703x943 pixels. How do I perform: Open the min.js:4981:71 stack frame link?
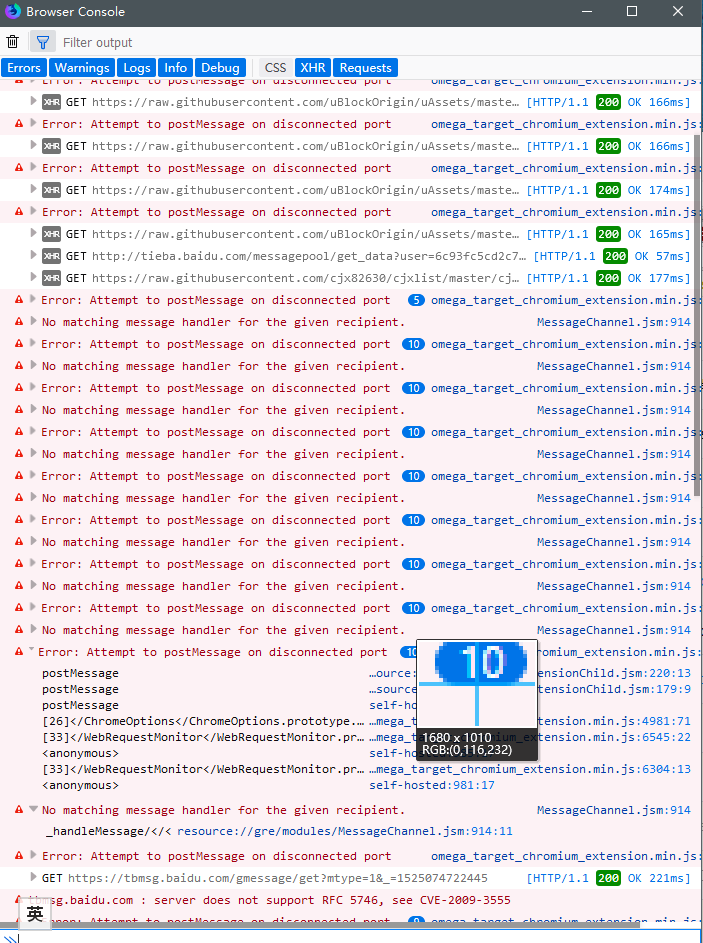coord(613,720)
